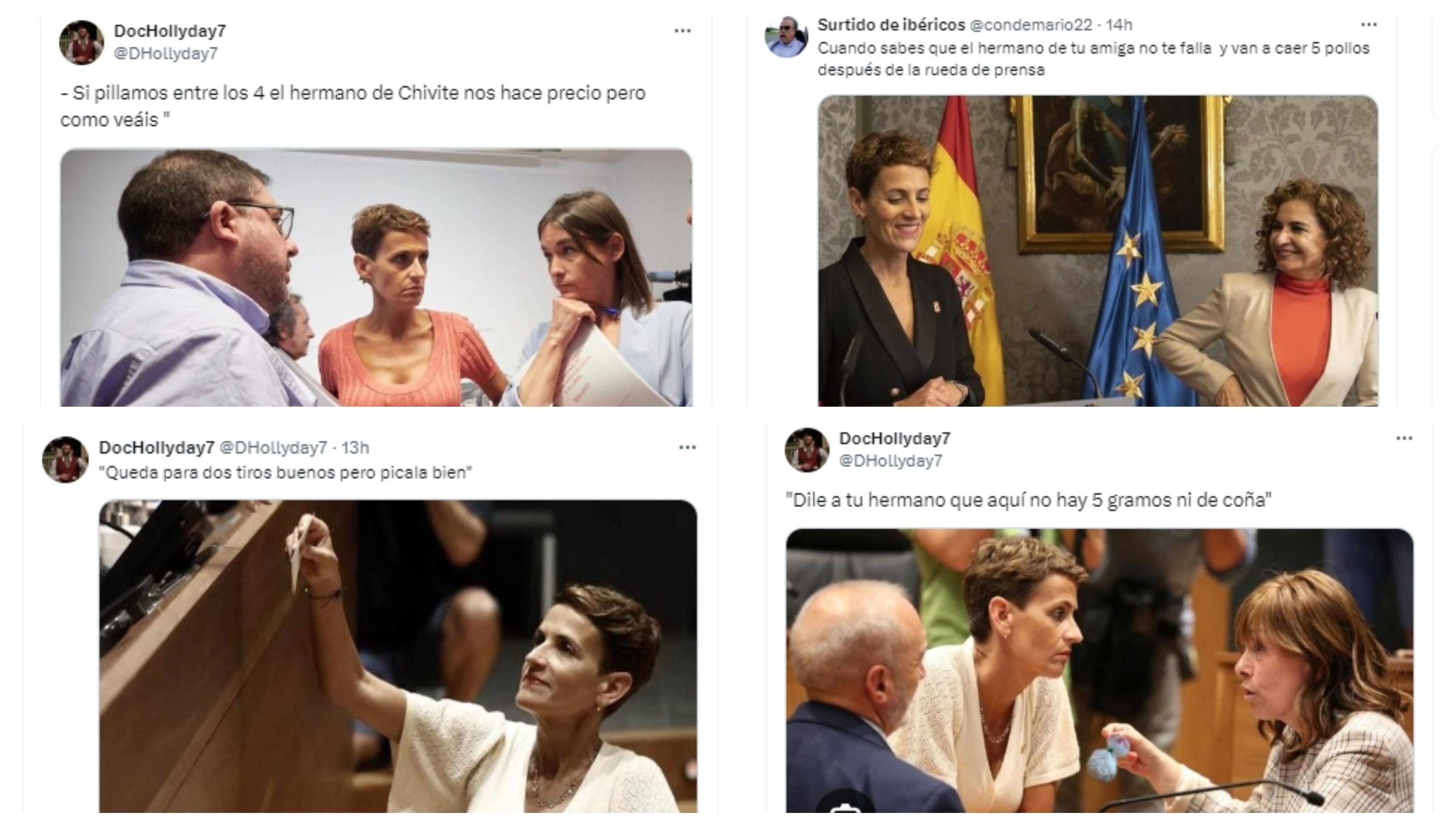The height and width of the screenshot is (829, 1456).
Task: Click @DHollyday7 handle above the "Si pillamos" tweet
Action: click(x=165, y=54)
